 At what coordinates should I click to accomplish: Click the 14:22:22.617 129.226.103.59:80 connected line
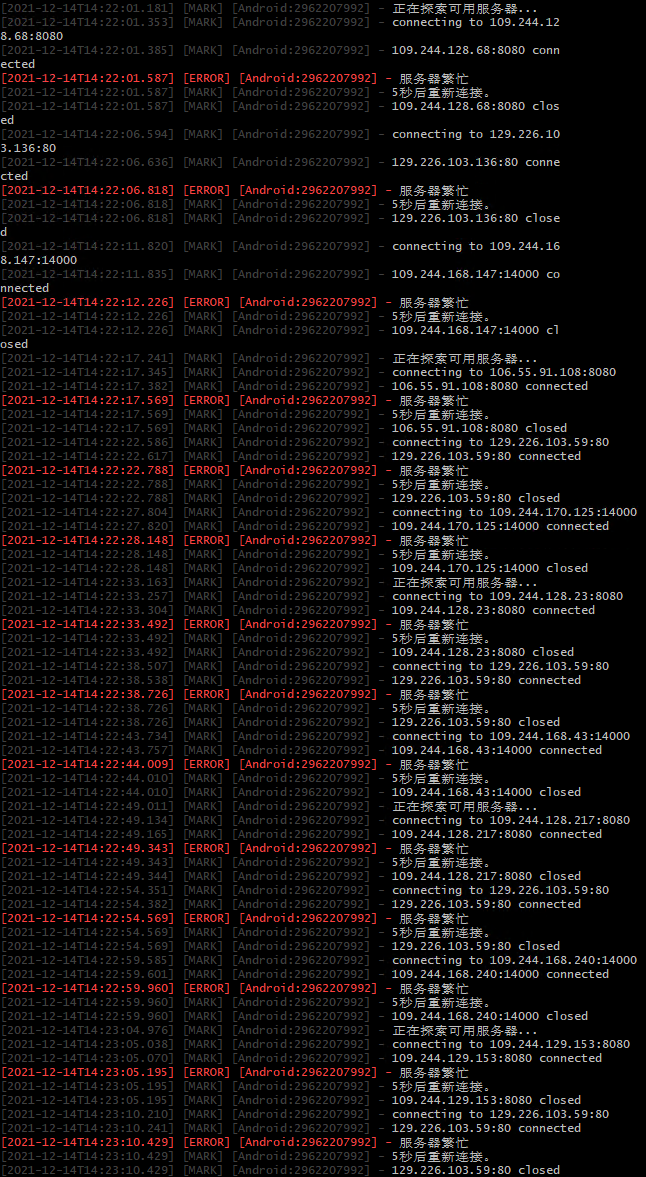(290, 456)
